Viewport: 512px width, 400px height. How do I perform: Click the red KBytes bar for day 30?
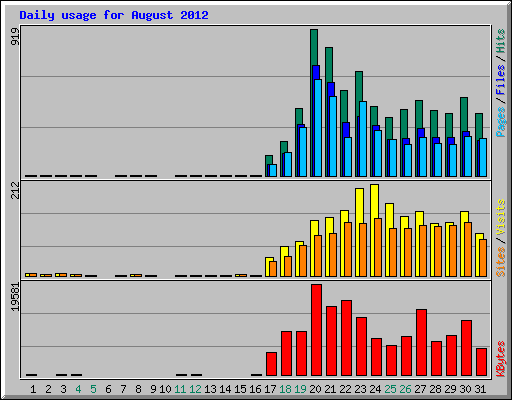[x=466, y=348]
